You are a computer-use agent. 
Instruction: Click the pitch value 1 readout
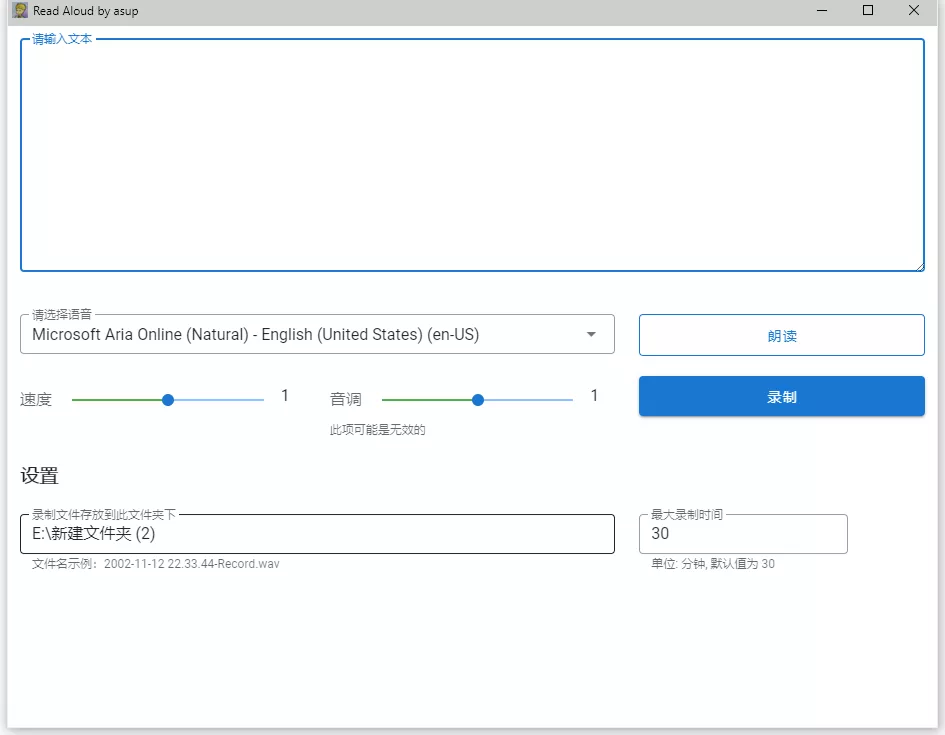point(594,396)
